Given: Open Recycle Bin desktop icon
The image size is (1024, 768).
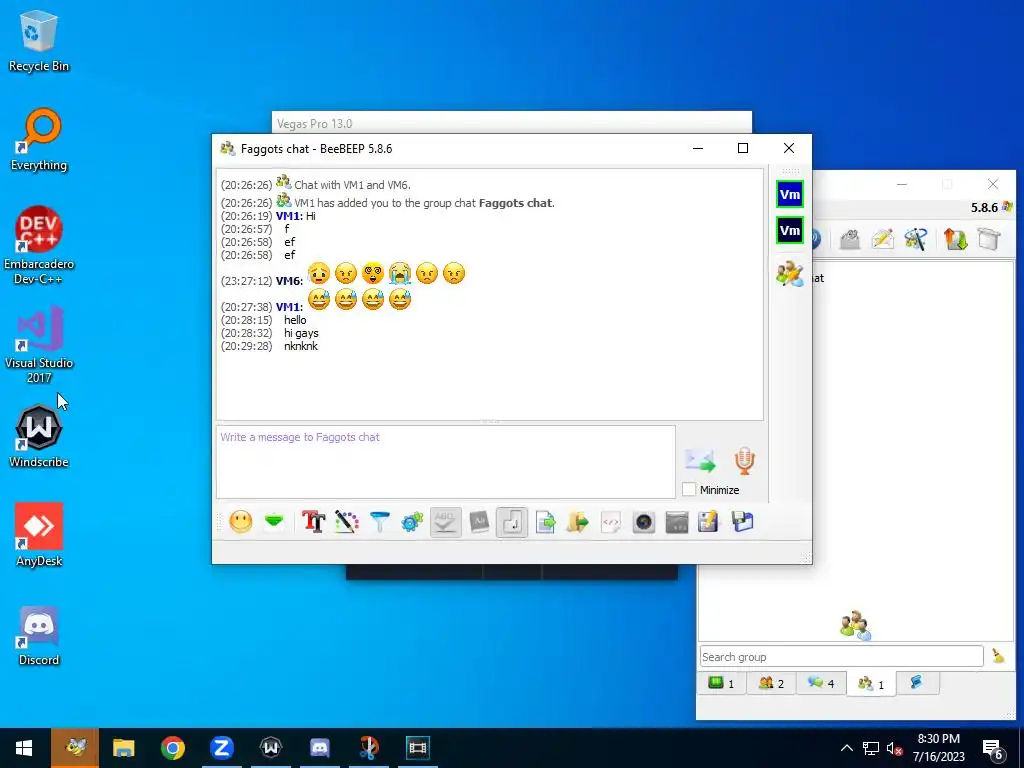Looking at the screenshot, I should click(39, 40).
